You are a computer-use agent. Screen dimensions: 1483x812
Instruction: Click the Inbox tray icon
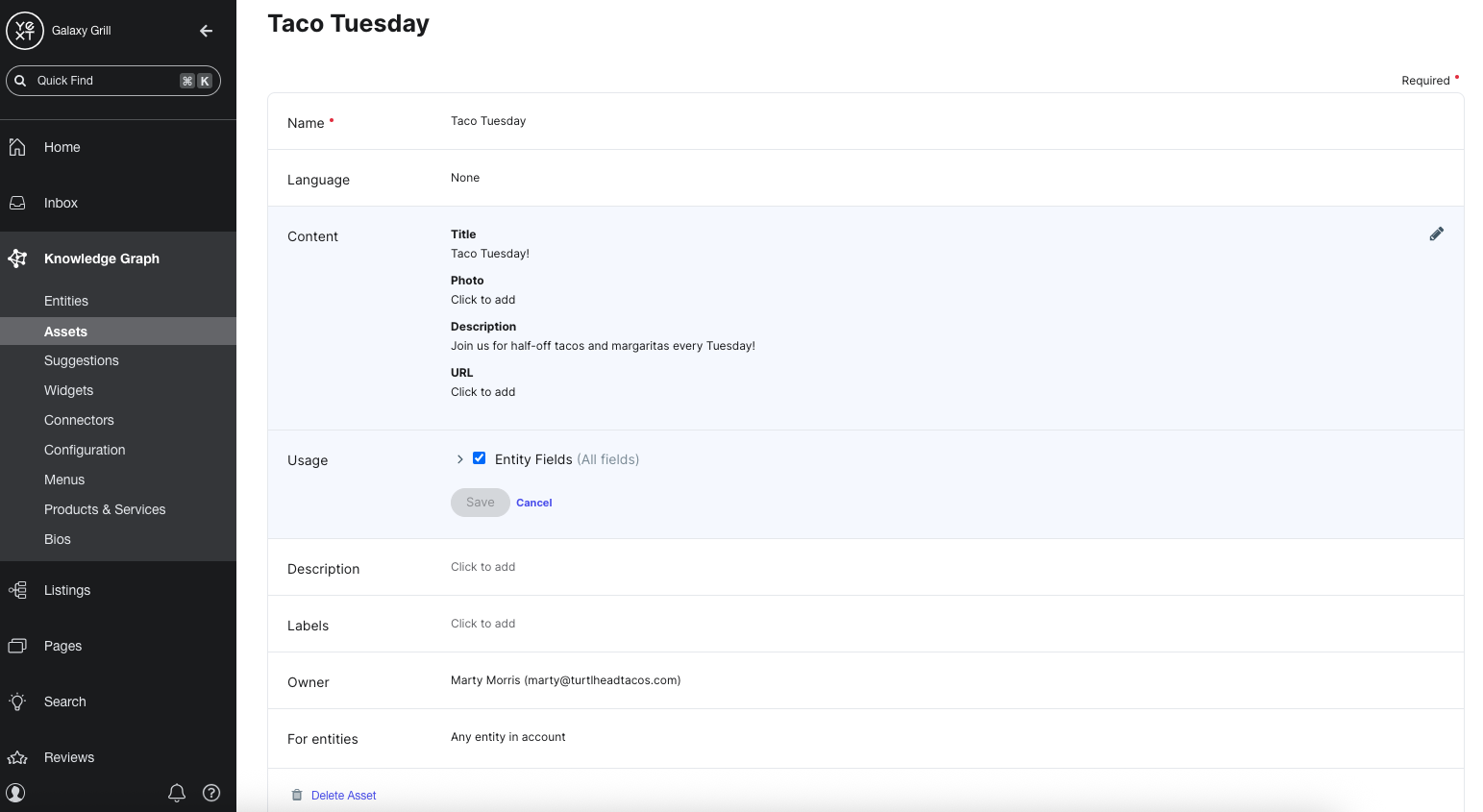pyautogui.click(x=17, y=203)
